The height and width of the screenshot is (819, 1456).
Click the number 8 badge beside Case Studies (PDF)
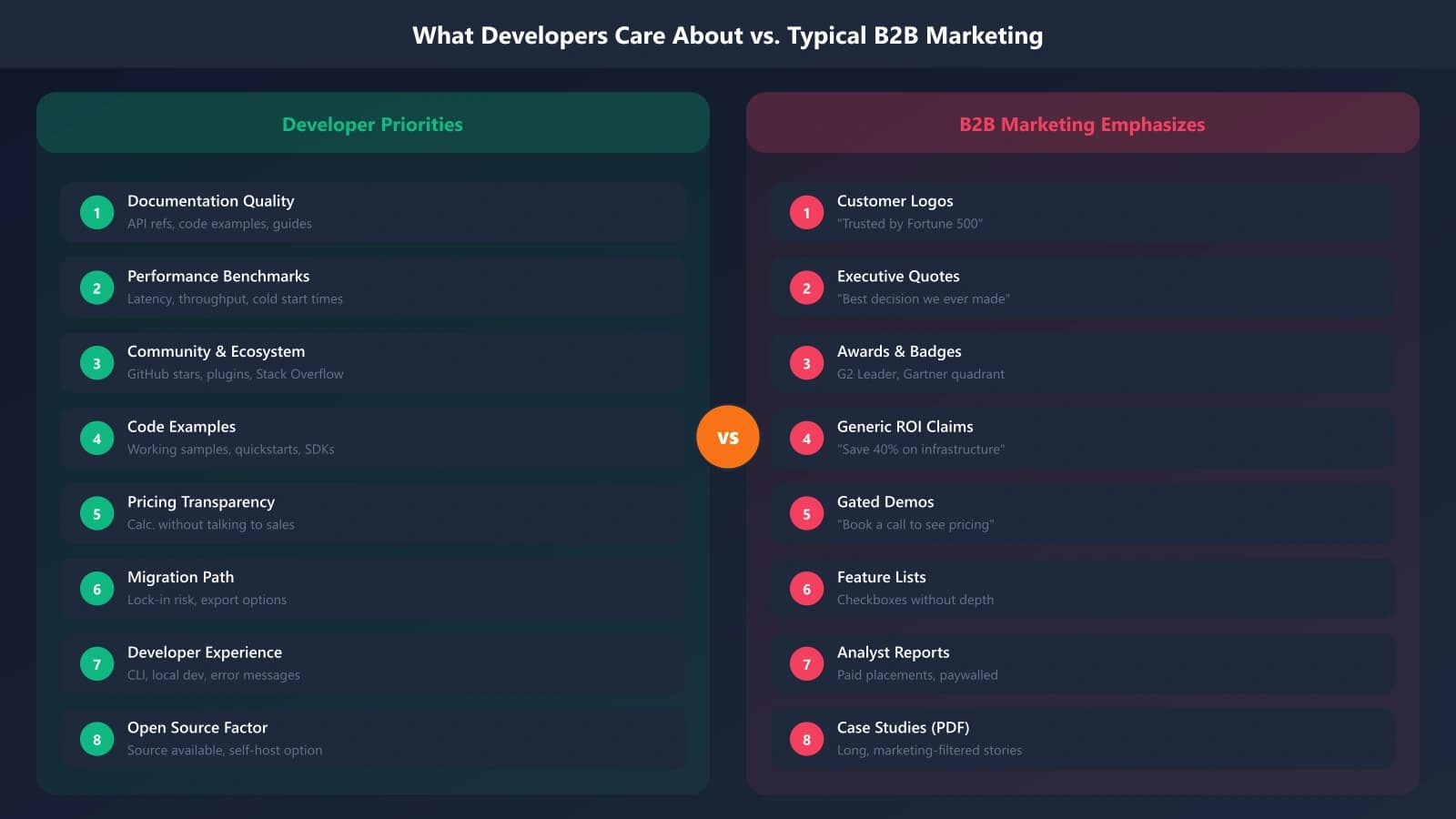click(806, 738)
